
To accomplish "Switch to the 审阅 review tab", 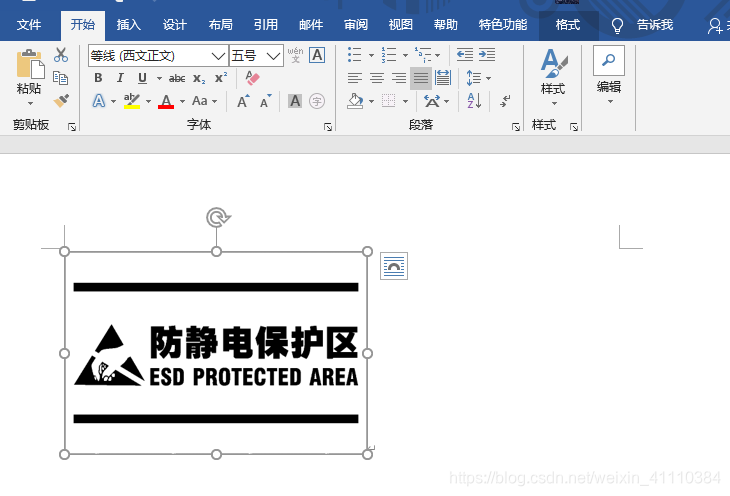I will tap(356, 24).
